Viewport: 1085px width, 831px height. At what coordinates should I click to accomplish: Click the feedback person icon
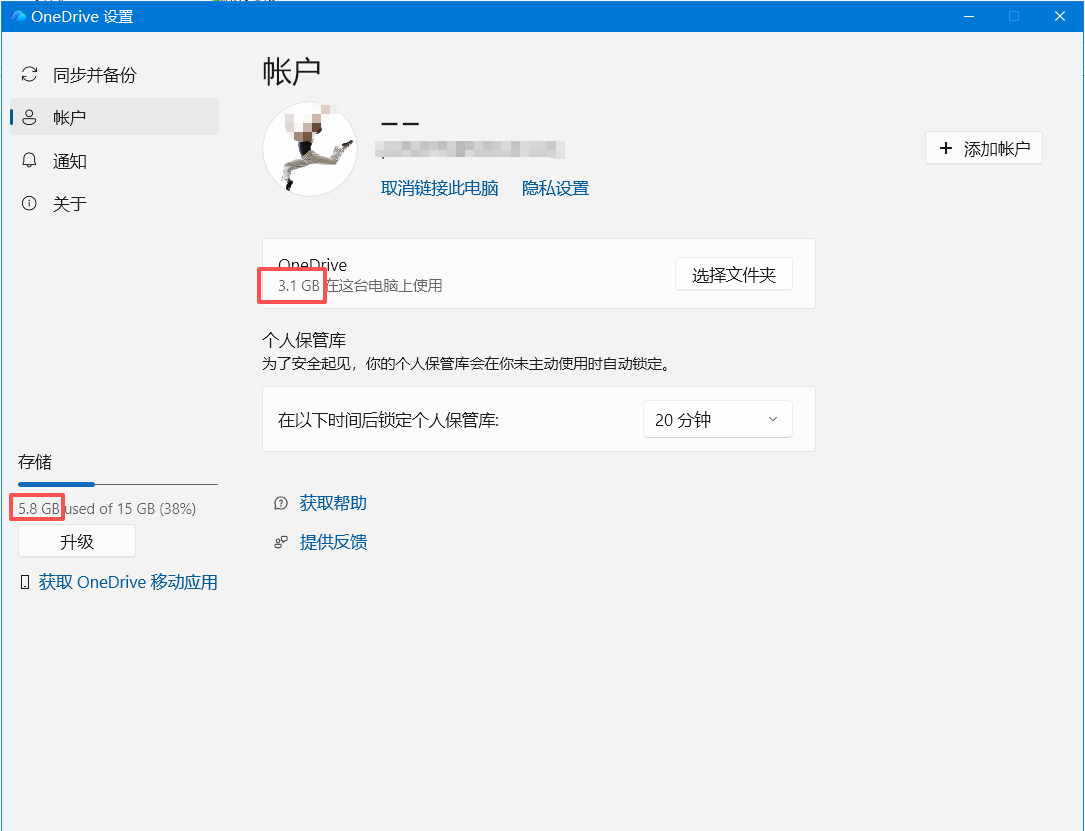pyautogui.click(x=280, y=542)
